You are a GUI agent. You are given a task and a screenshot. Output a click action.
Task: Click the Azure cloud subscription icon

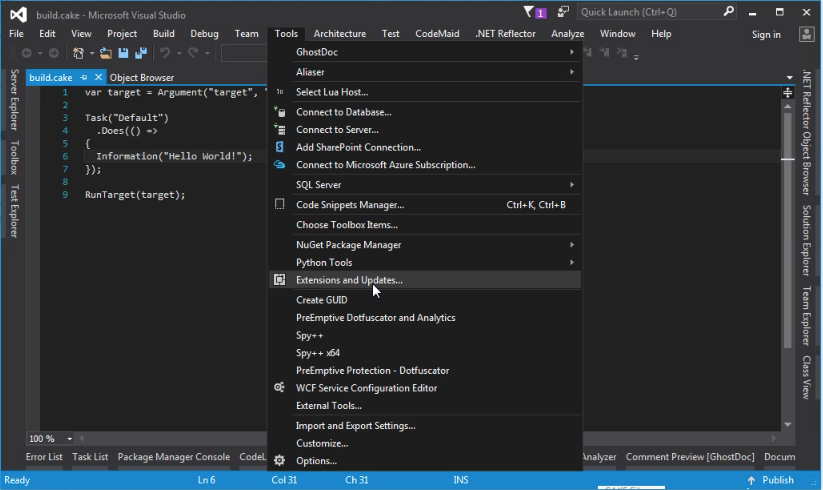tap(280, 165)
